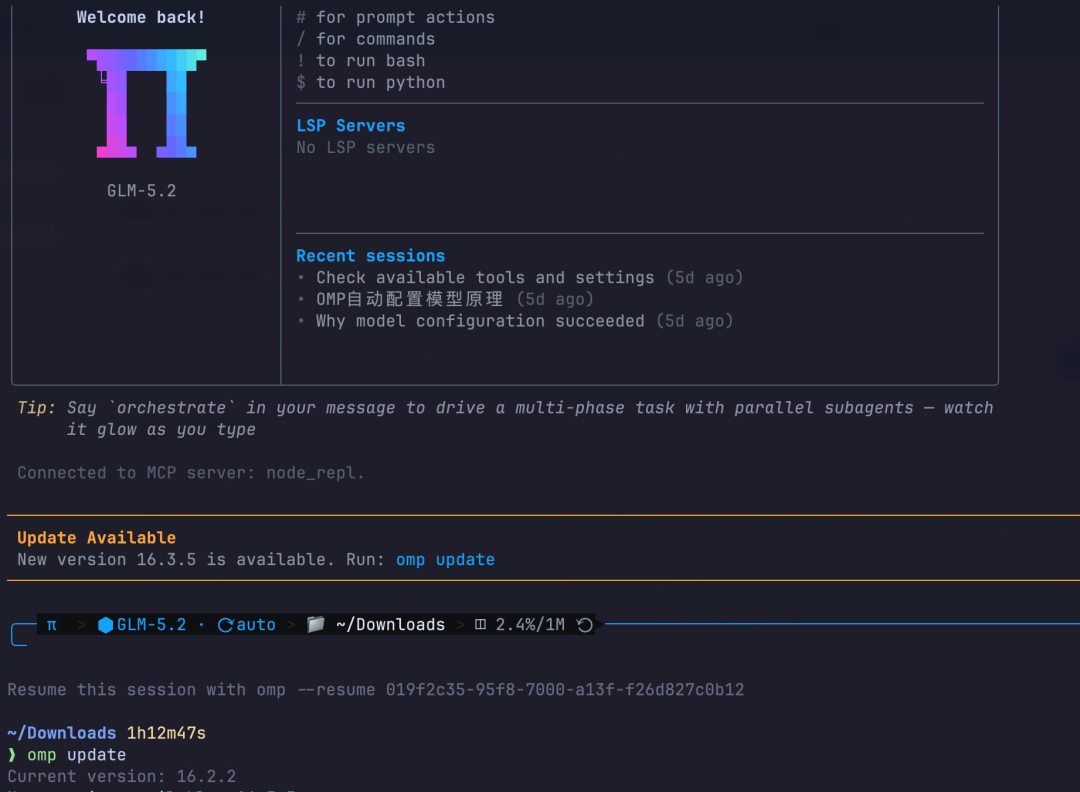Viewport: 1080px width, 792px height.
Task: Click the session resume ID text
Action: click(x=565, y=689)
